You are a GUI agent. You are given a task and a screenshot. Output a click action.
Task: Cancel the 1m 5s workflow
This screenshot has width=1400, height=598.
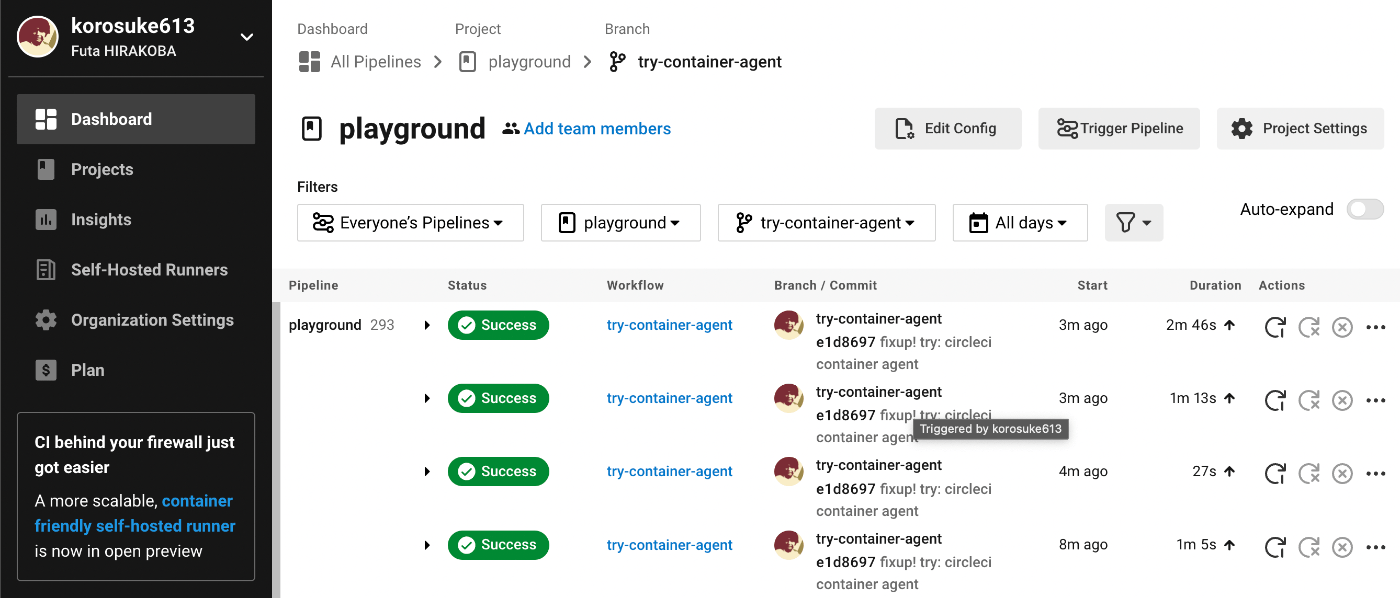[x=1342, y=547]
